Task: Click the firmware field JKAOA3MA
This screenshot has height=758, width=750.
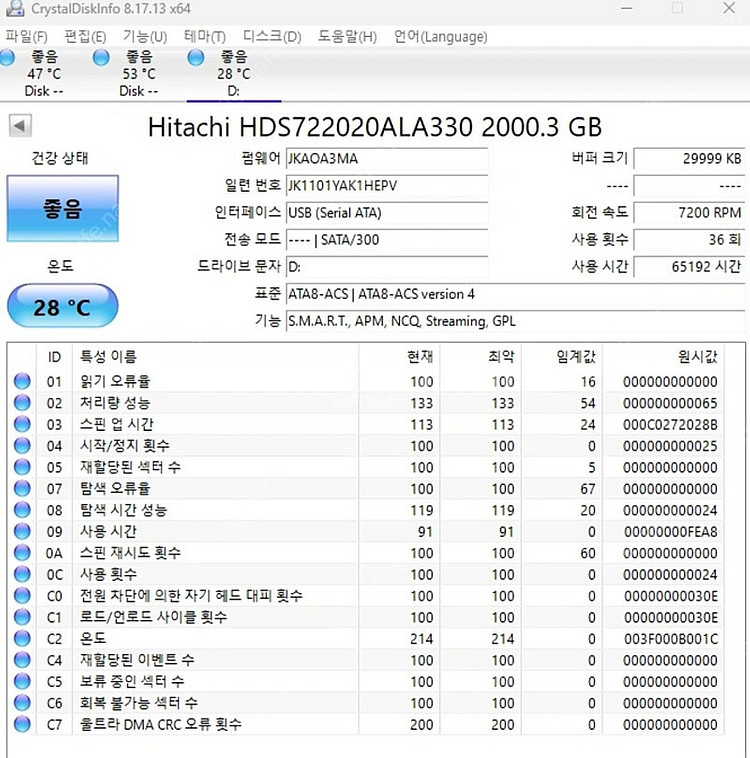Action: point(387,159)
